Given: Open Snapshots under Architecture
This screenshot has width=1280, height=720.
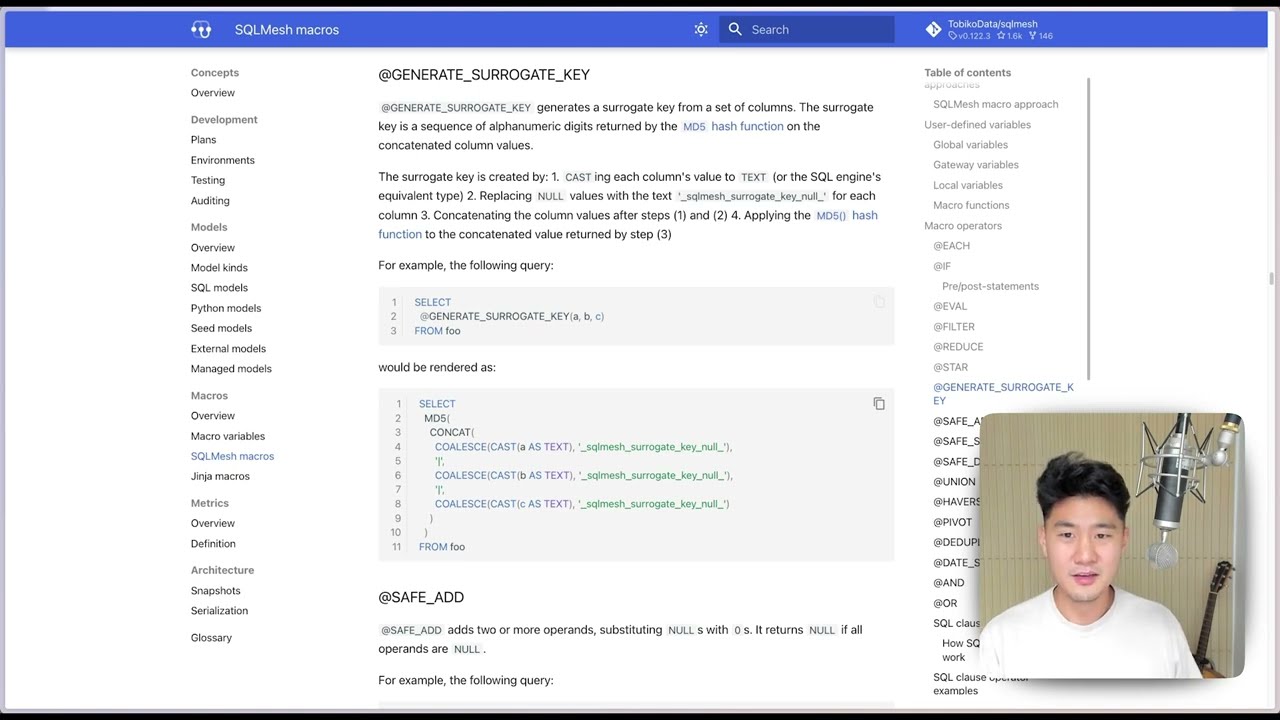Looking at the screenshot, I should tap(216, 591).
